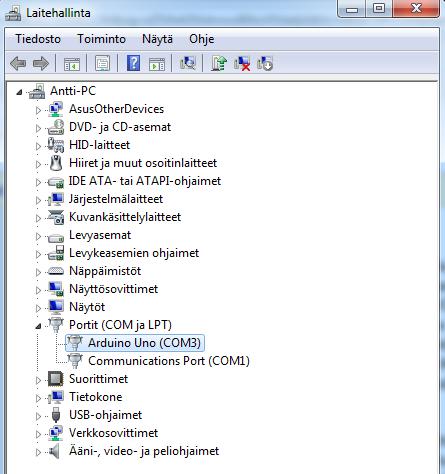The width and height of the screenshot is (445, 474).
Task: Open the Tiedosto menu
Action: click(x=38, y=39)
